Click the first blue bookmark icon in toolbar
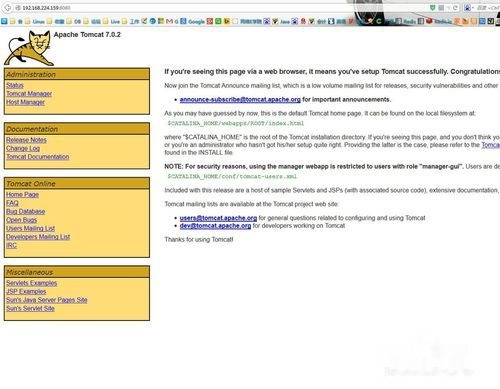Viewport: 500px width, 389px height. pyautogui.click(x=4, y=21)
